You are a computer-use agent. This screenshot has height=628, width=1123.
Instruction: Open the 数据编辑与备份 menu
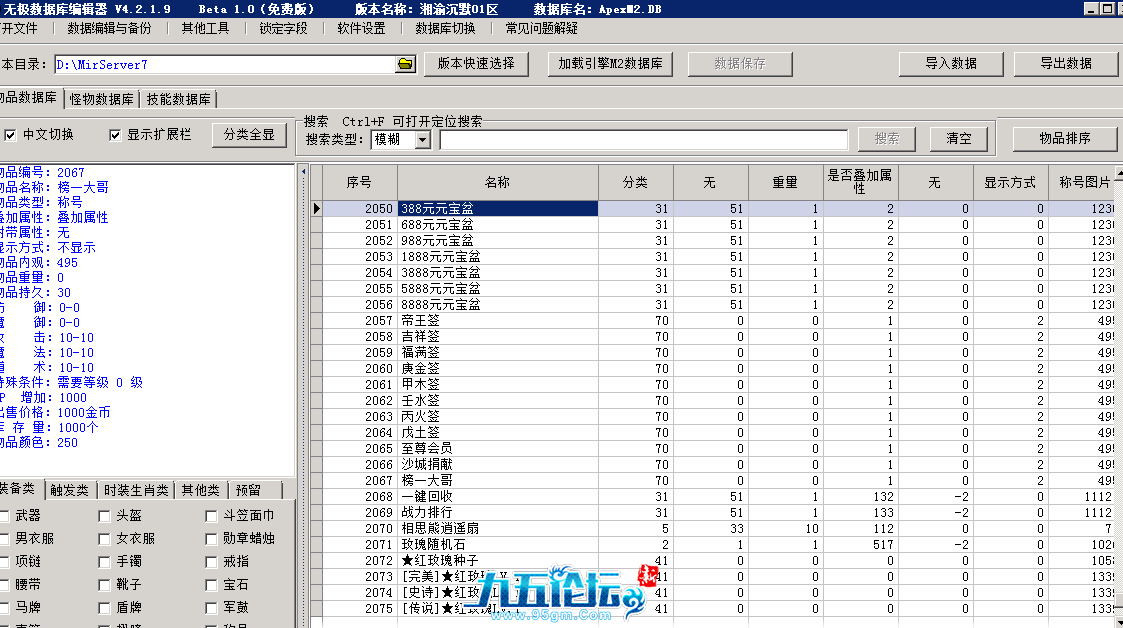109,28
